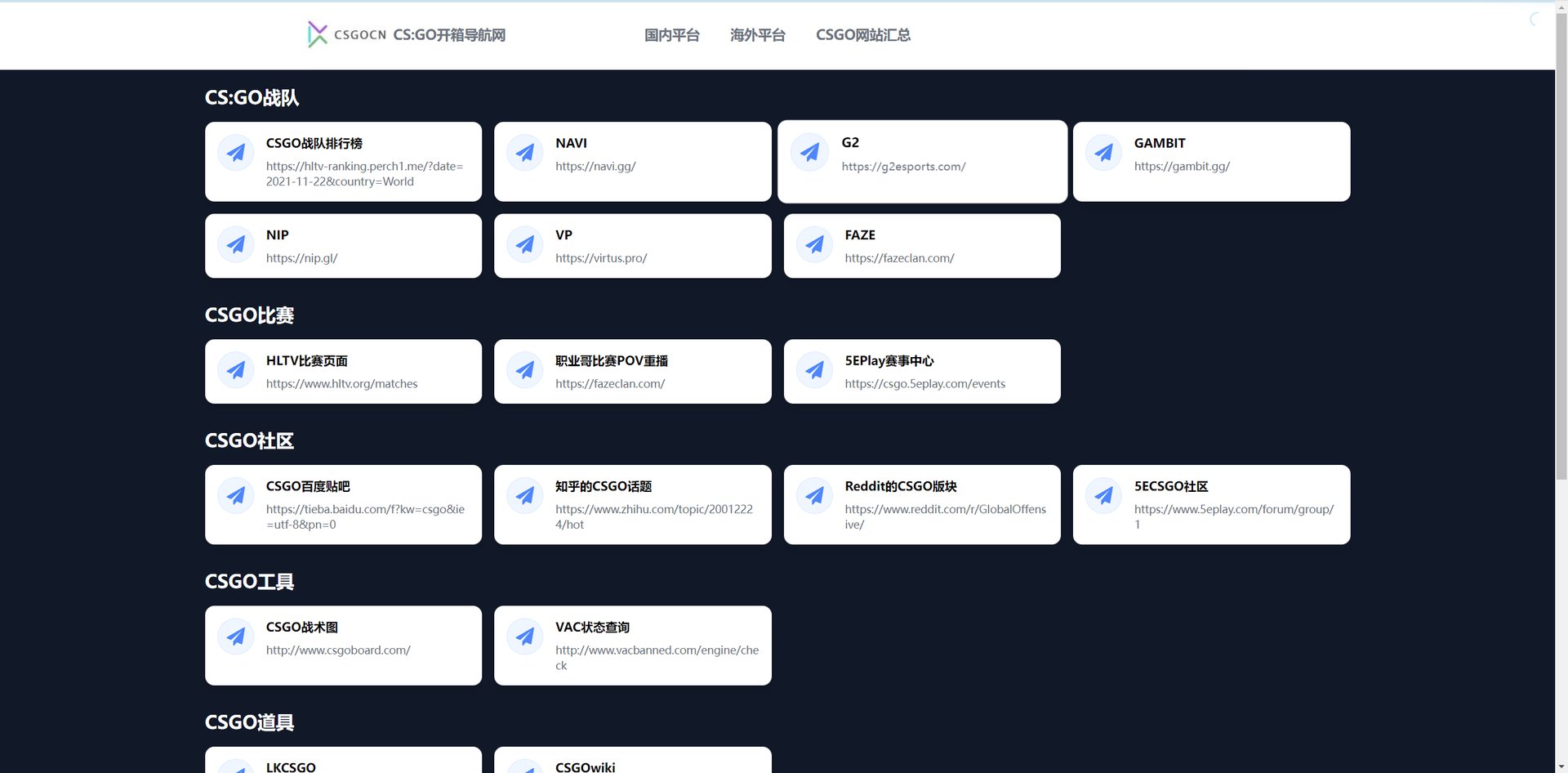Click the HLTV比赛页面 paper-plane icon
This screenshot has height=773, width=1568.
click(x=235, y=370)
